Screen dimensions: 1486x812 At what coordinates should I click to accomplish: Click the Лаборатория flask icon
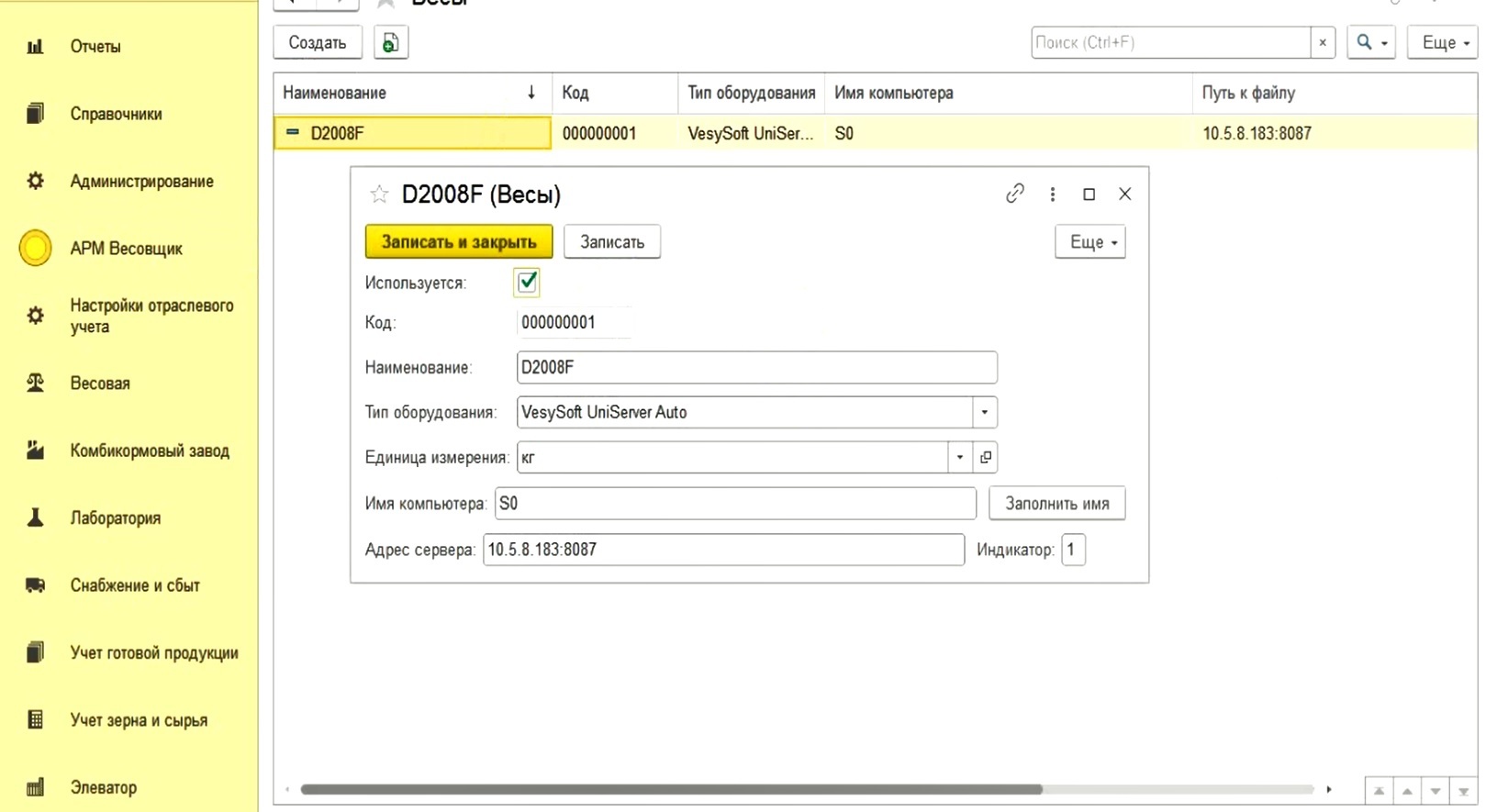click(x=35, y=517)
